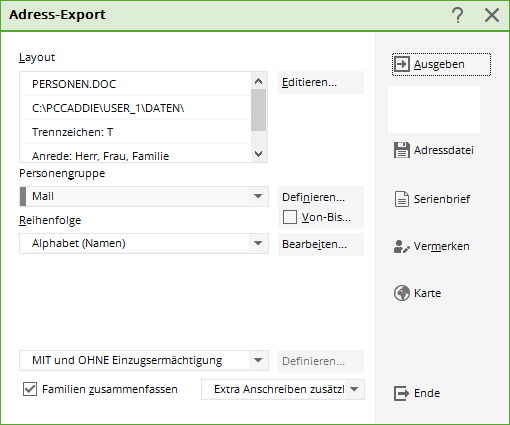This screenshot has width=510, height=425.
Task: Enable the Von-Bis checkbox
Action: [x=290, y=217]
